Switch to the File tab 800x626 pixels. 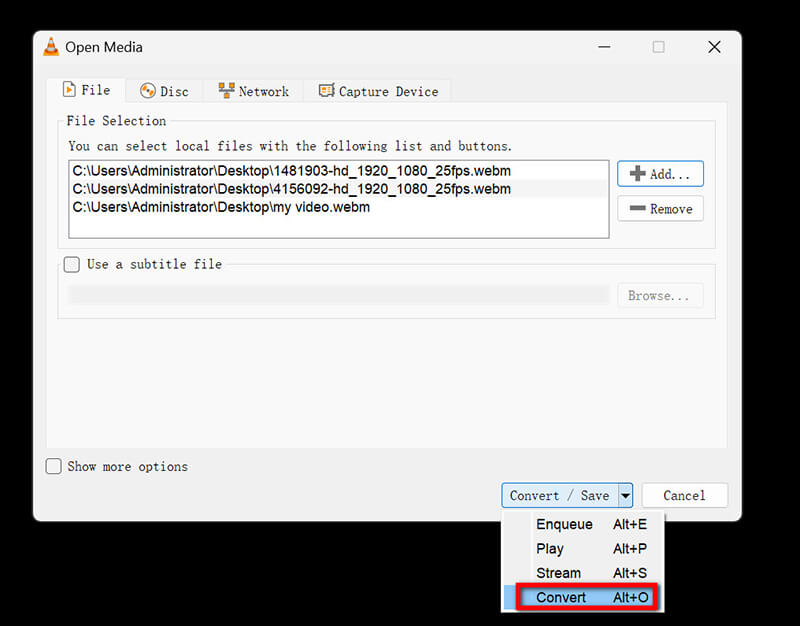pos(86,90)
